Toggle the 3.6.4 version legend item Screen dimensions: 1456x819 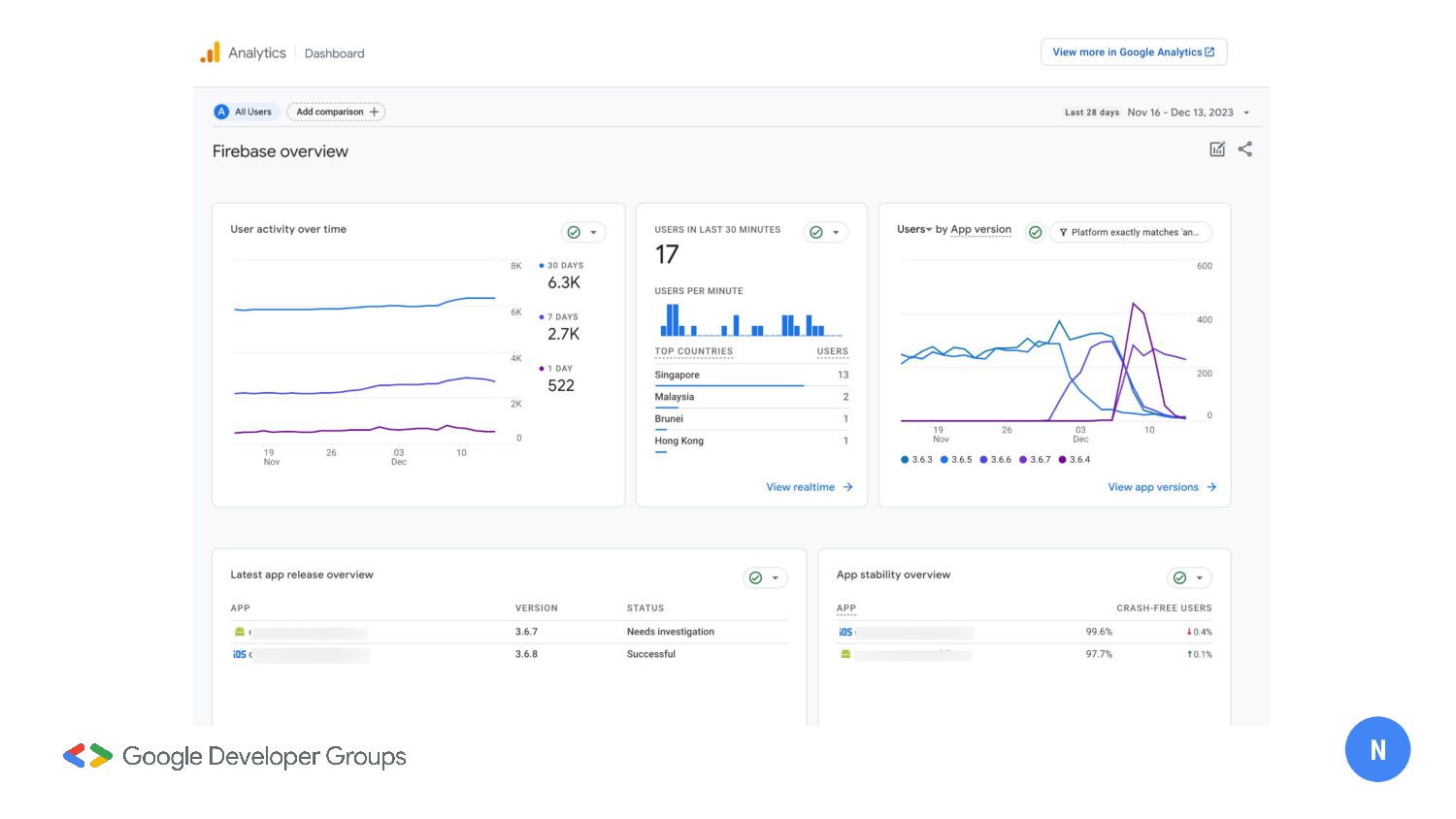point(1075,460)
